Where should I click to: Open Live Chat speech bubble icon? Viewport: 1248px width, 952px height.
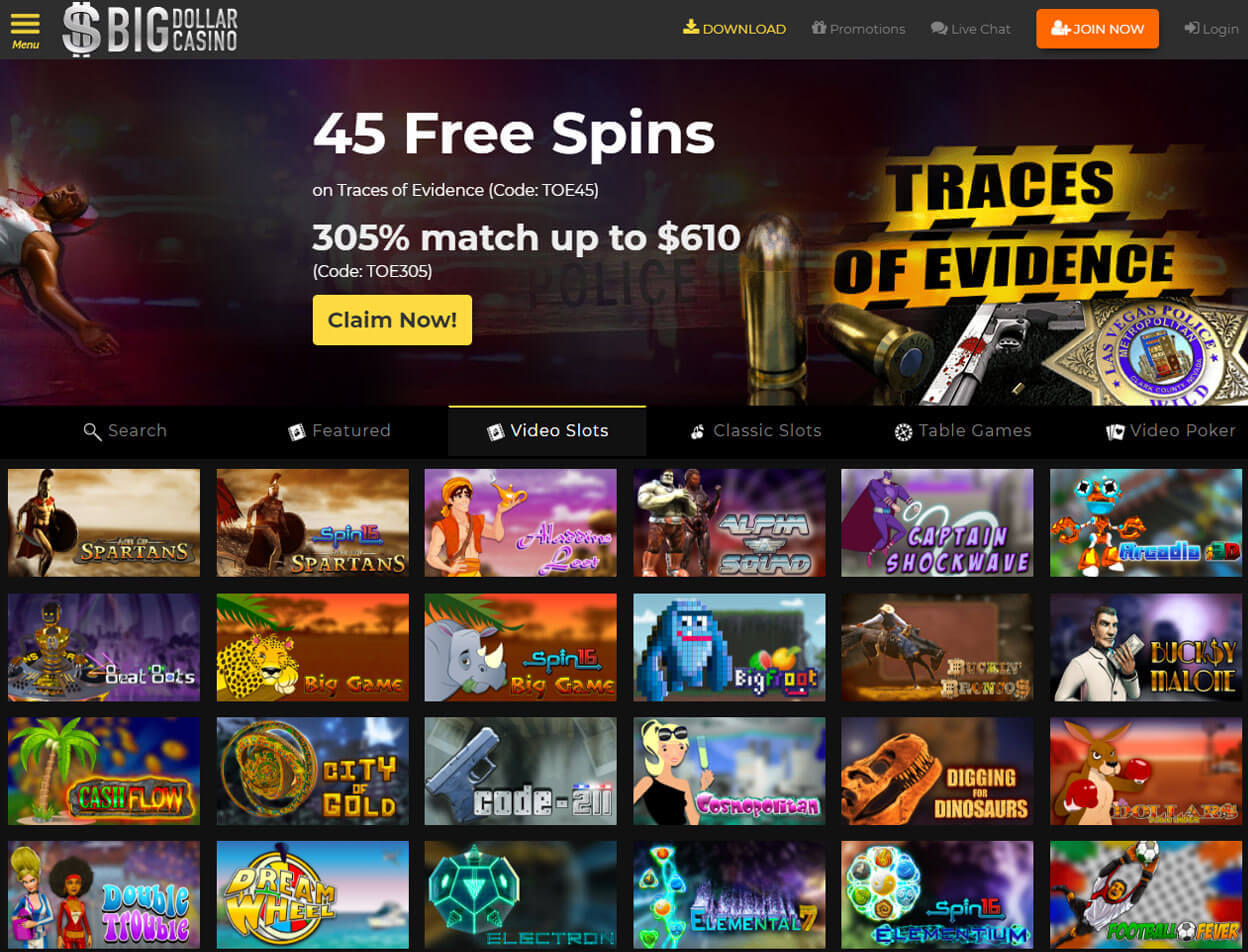[939, 29]
